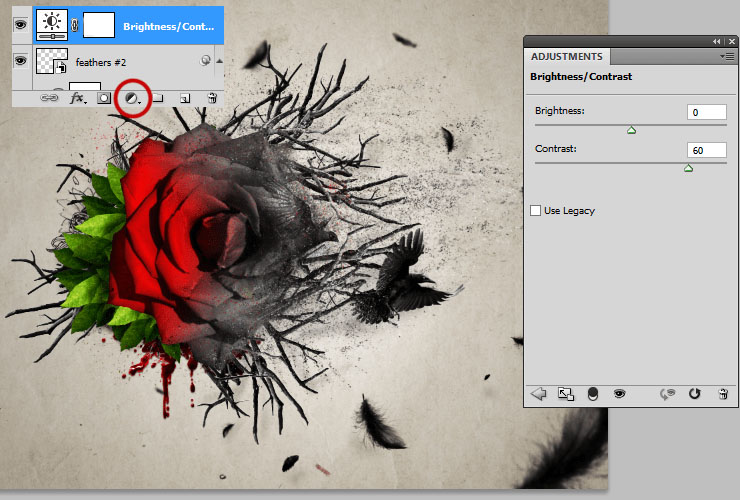This screenshot has height=500, width=740.
Task: Delete adjustment via Adjustments panel trash
Action: [x=723, y=393]
